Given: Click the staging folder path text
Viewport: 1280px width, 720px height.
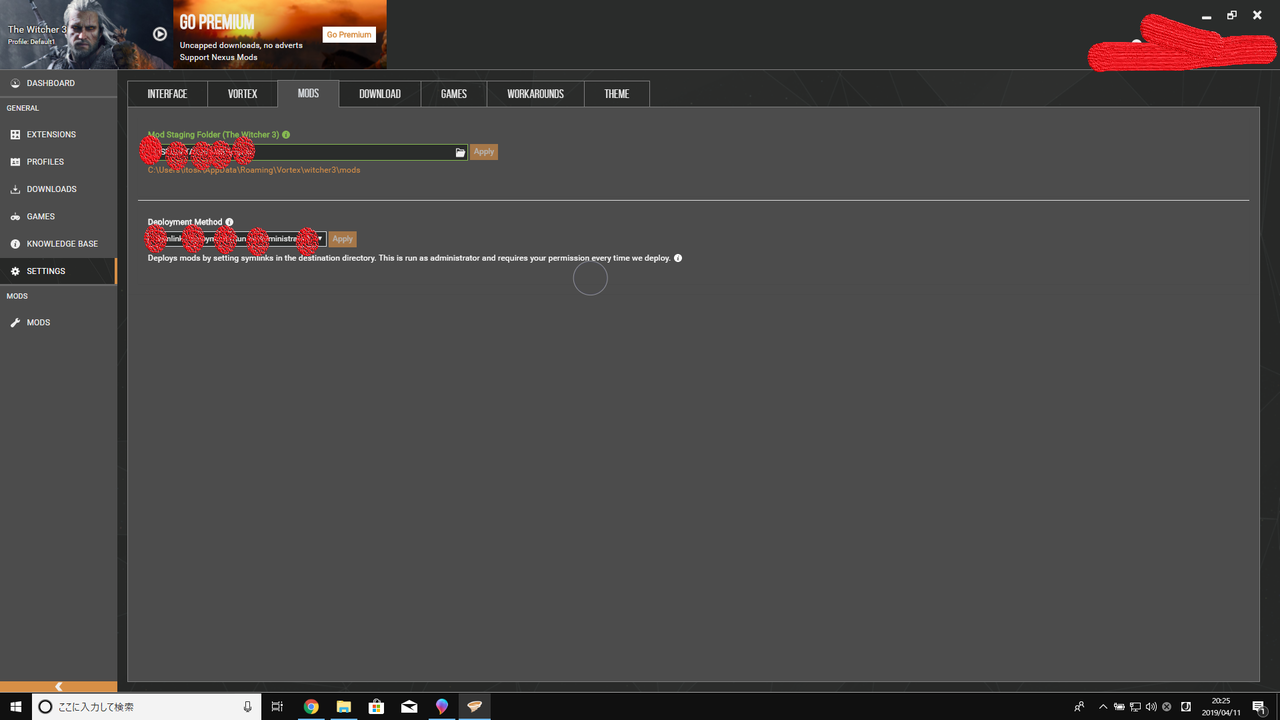Looking at the screenshot, I should click(254, 170).
